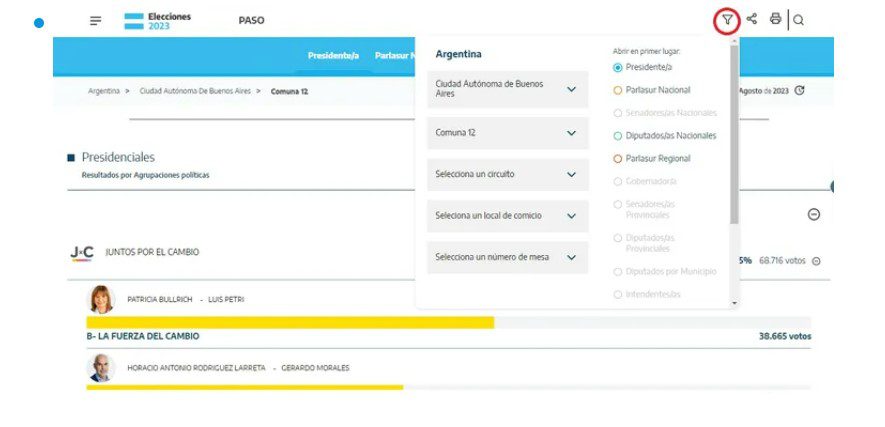Expand the Ciudad Autónoma de Buenos Aires dropdown
Viewport: 885px width, 427px height.
(508, 89)
